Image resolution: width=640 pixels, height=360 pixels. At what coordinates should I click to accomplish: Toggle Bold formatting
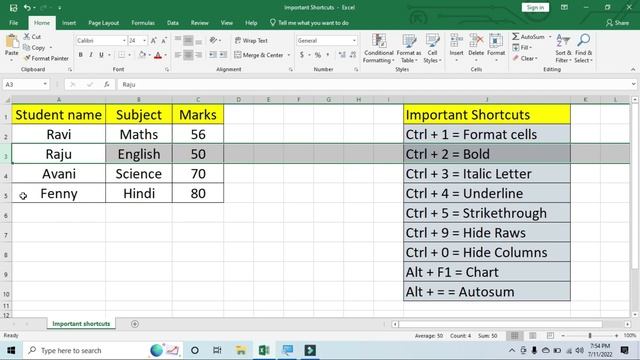click(x=80, y=55)
